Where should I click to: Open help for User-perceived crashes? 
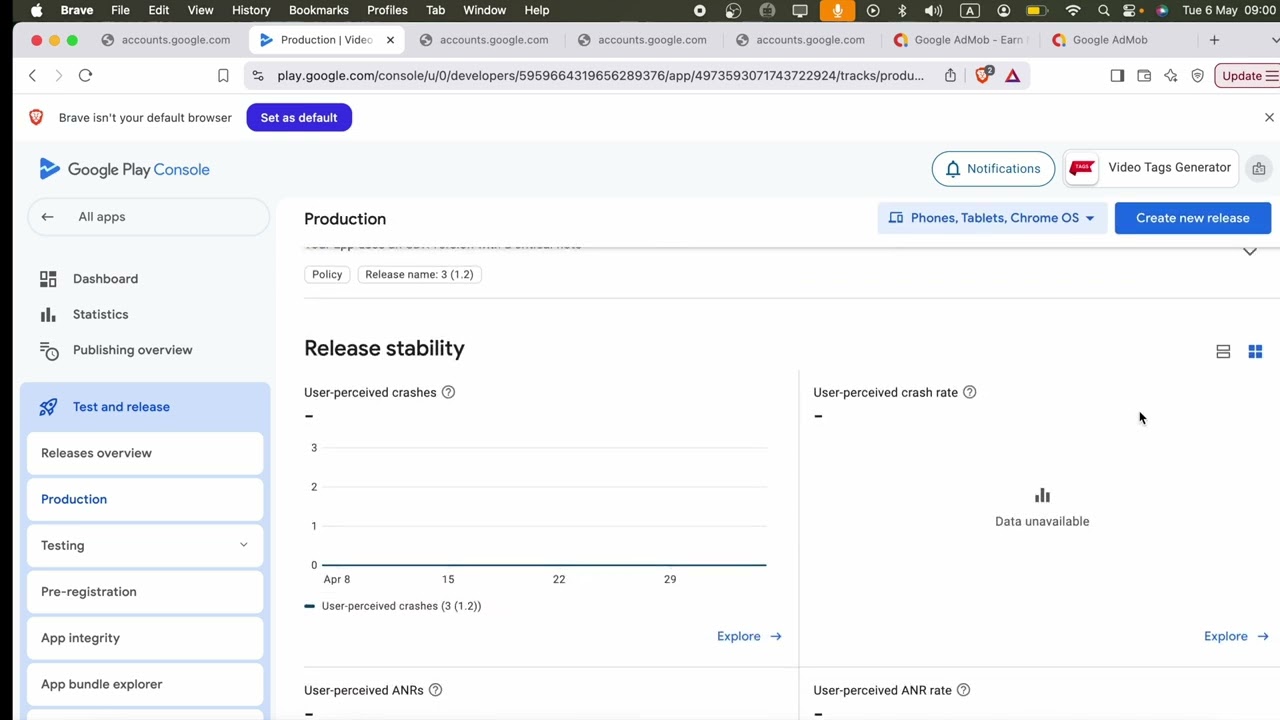pos(448,392)
